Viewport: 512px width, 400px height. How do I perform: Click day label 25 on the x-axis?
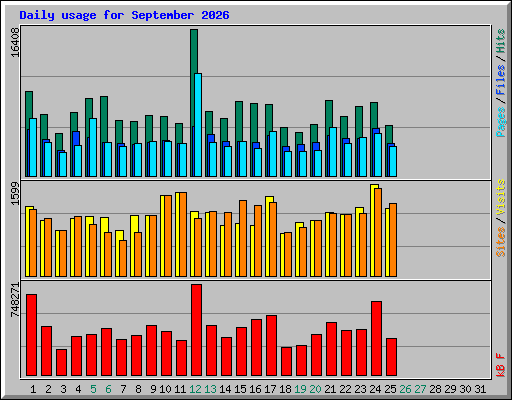coord(390,389)
